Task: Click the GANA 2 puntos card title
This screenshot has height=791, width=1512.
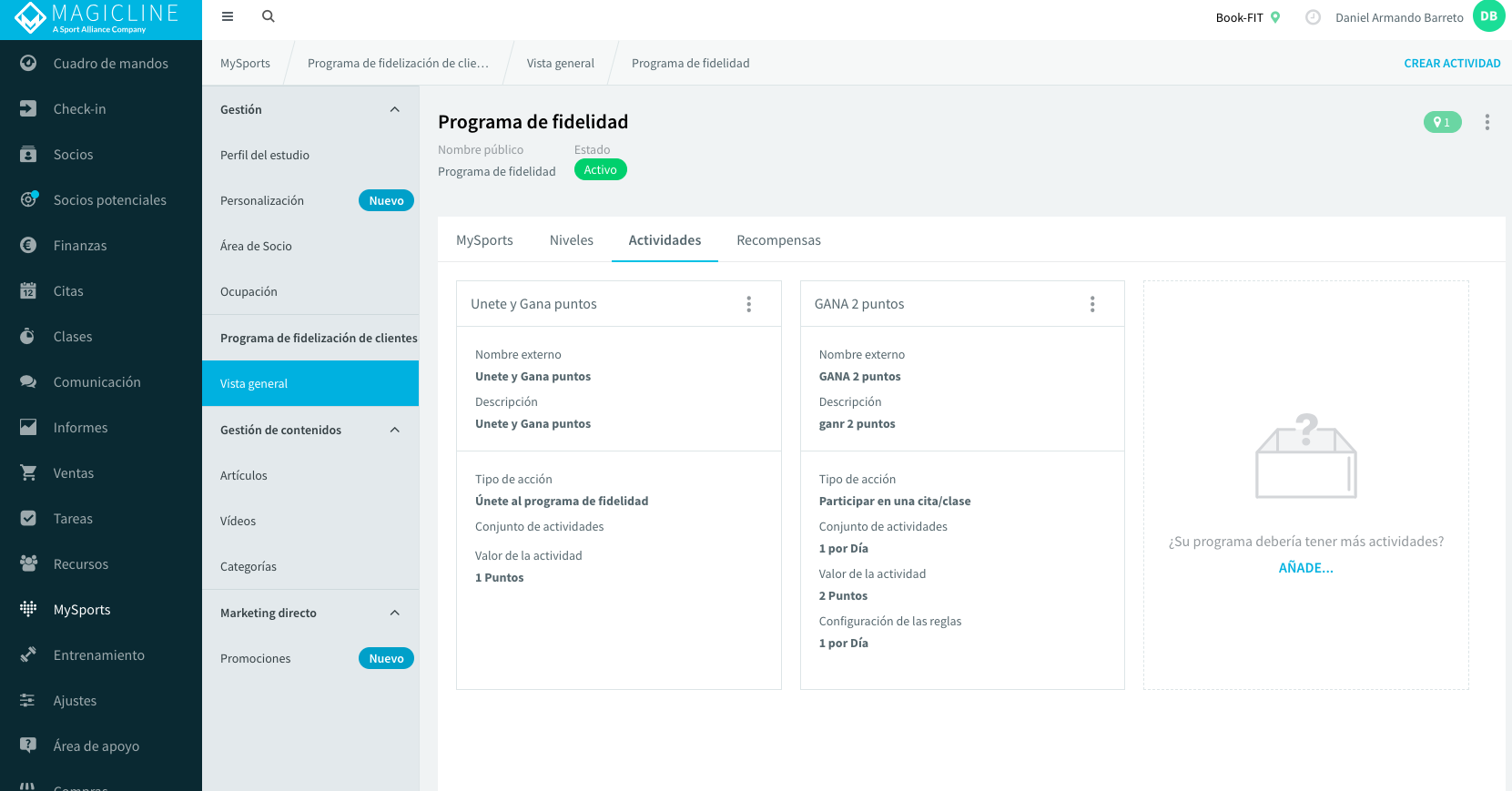Action: [859, 304]
